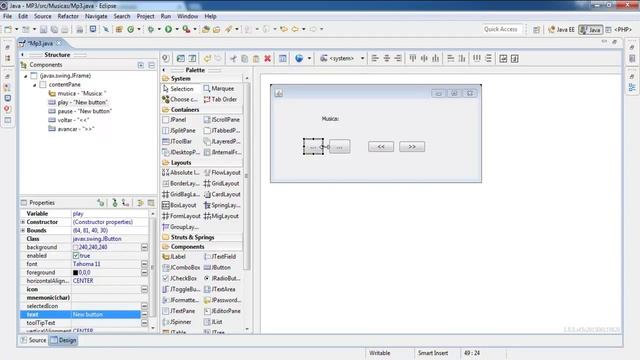This screenshot has height=360, width=640.
Task: Click the Align bottom edges icon
Action: coord(436,58)
